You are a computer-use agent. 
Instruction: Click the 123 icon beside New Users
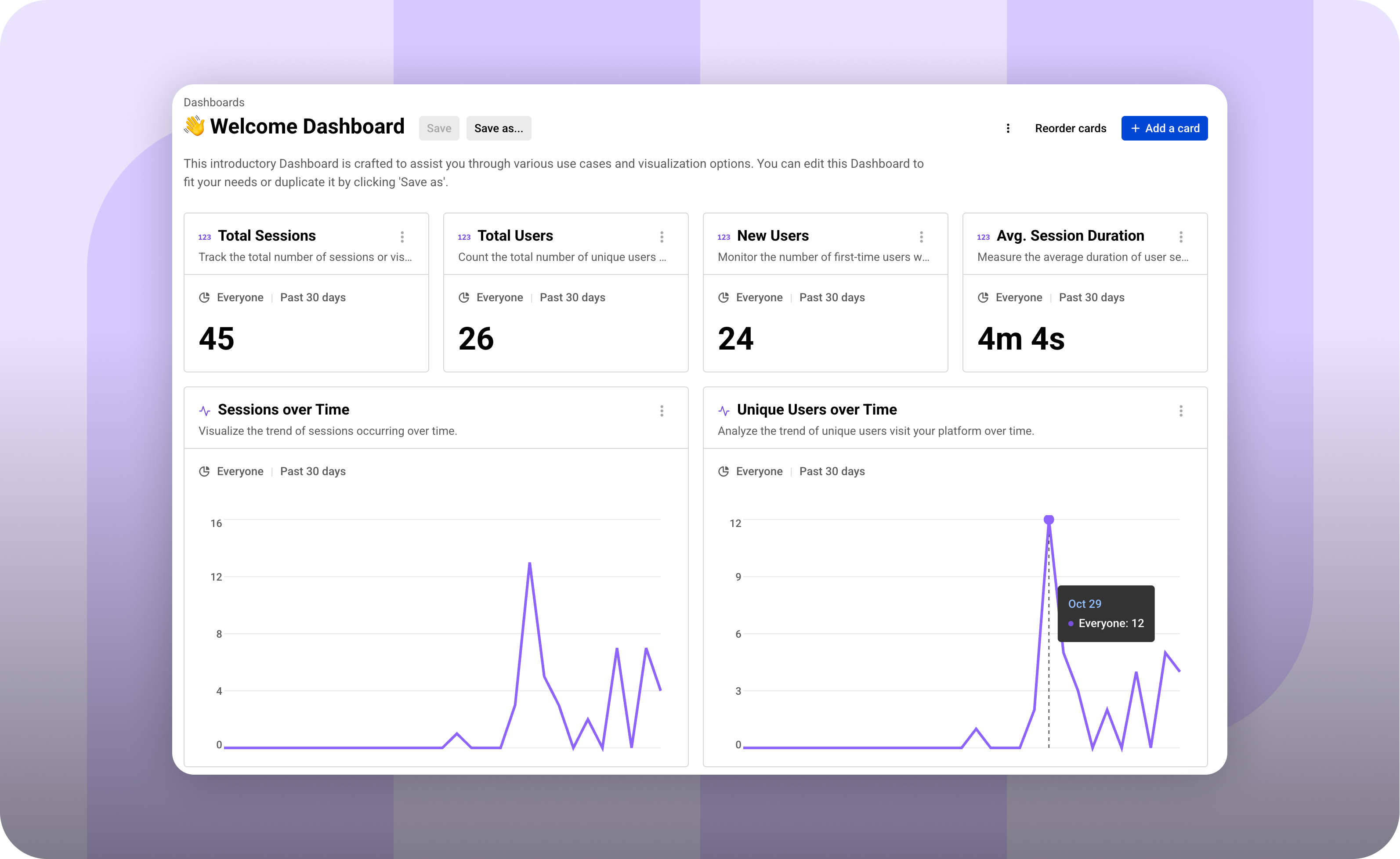724,237
